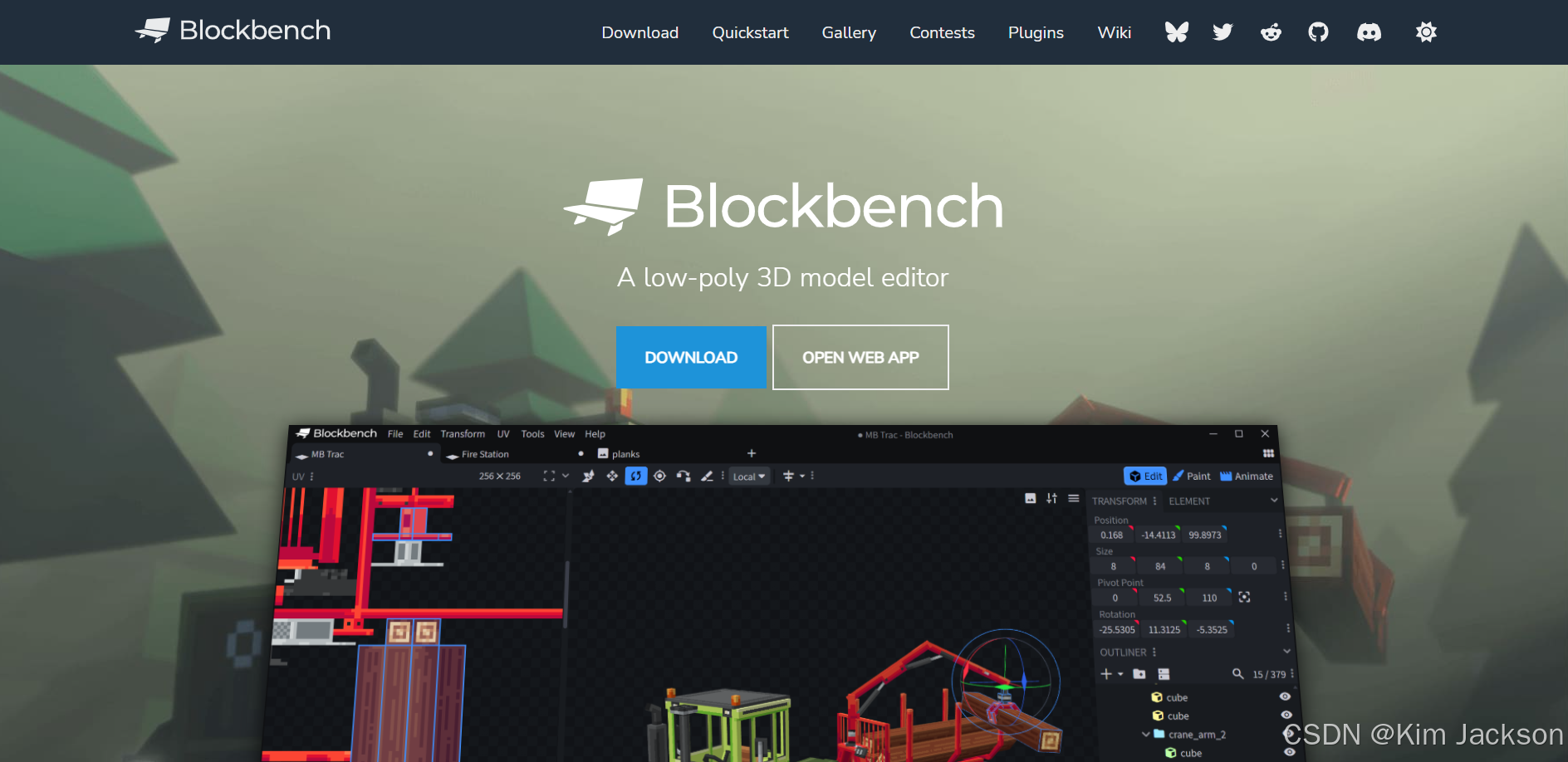Click the OPEN WEB APP button
Image resolution: width=1568 pixels, height=762 pixels.
pyautogui.click(x=860, y=357)
